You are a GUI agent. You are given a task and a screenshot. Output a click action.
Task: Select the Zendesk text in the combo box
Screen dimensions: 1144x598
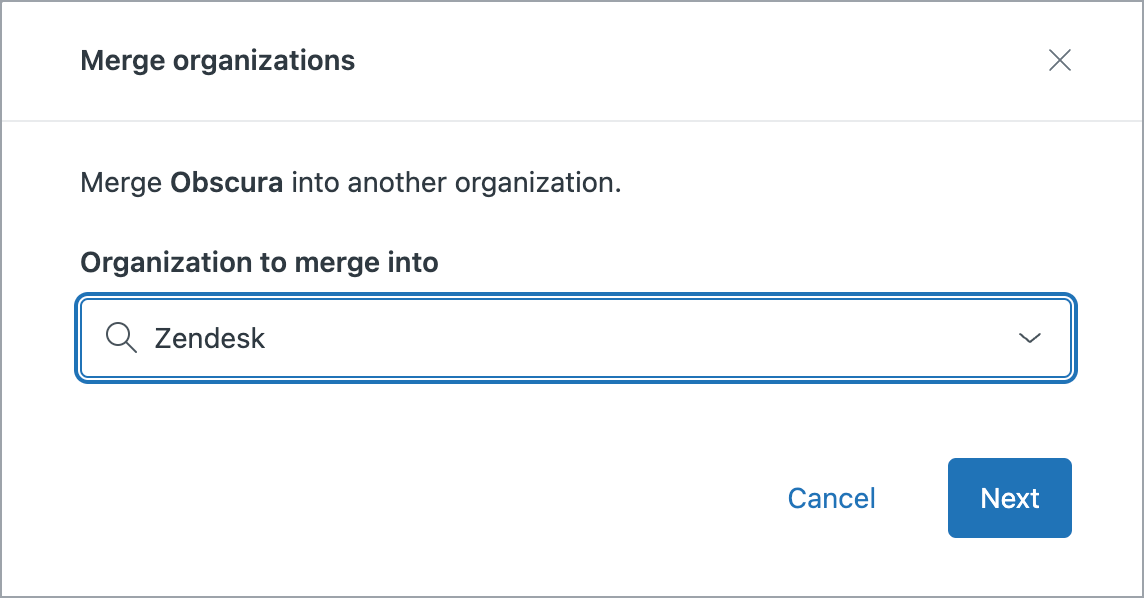click(209, 337)
